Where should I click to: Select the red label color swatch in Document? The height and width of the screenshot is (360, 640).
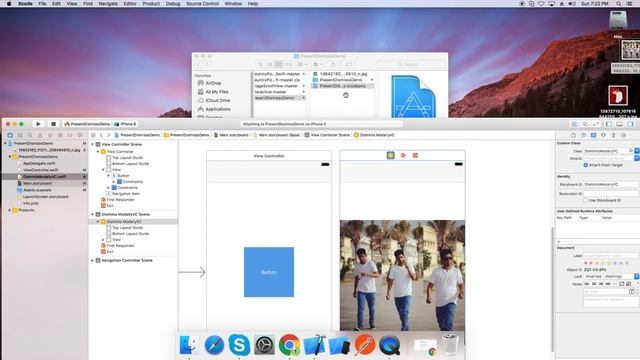coord(591,263)
